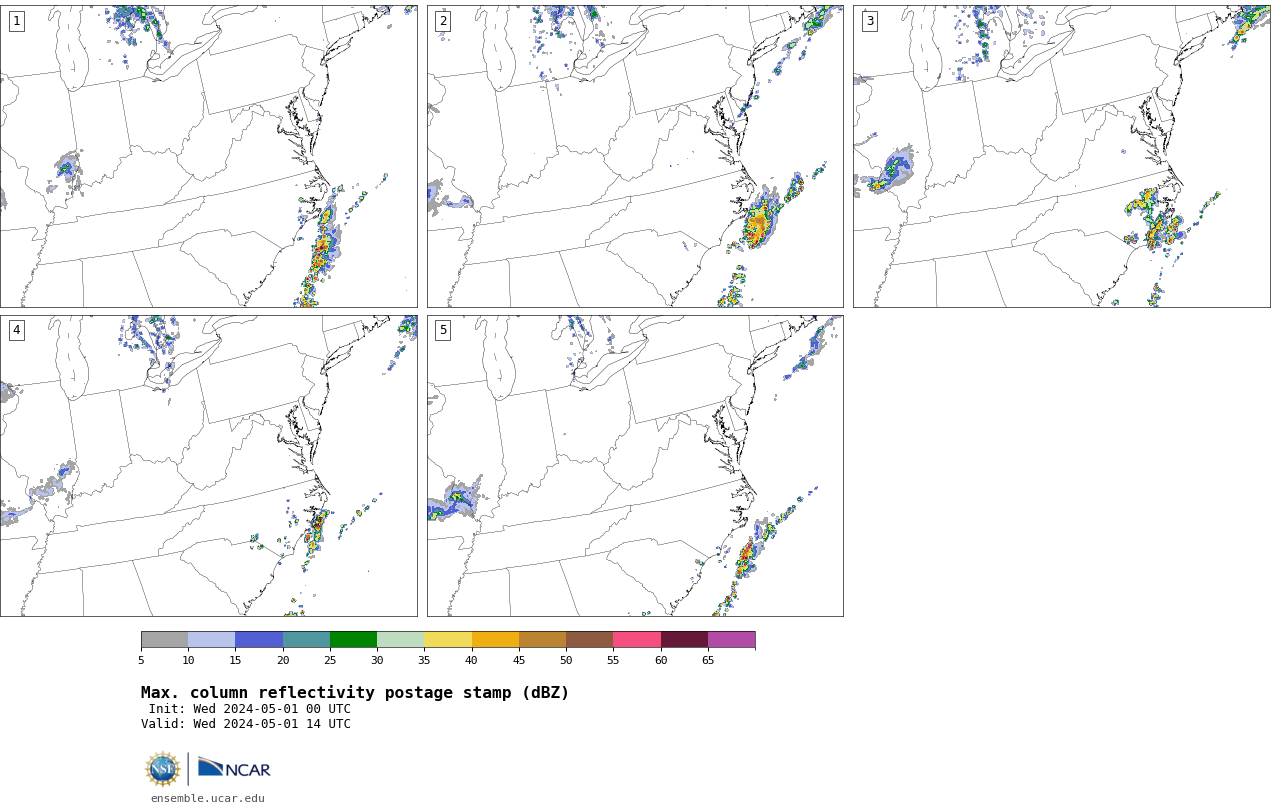This screenshot has height=809, width=1280.
Task: Open ensemble member 2 postage stamp map
Action: point(635,156)
